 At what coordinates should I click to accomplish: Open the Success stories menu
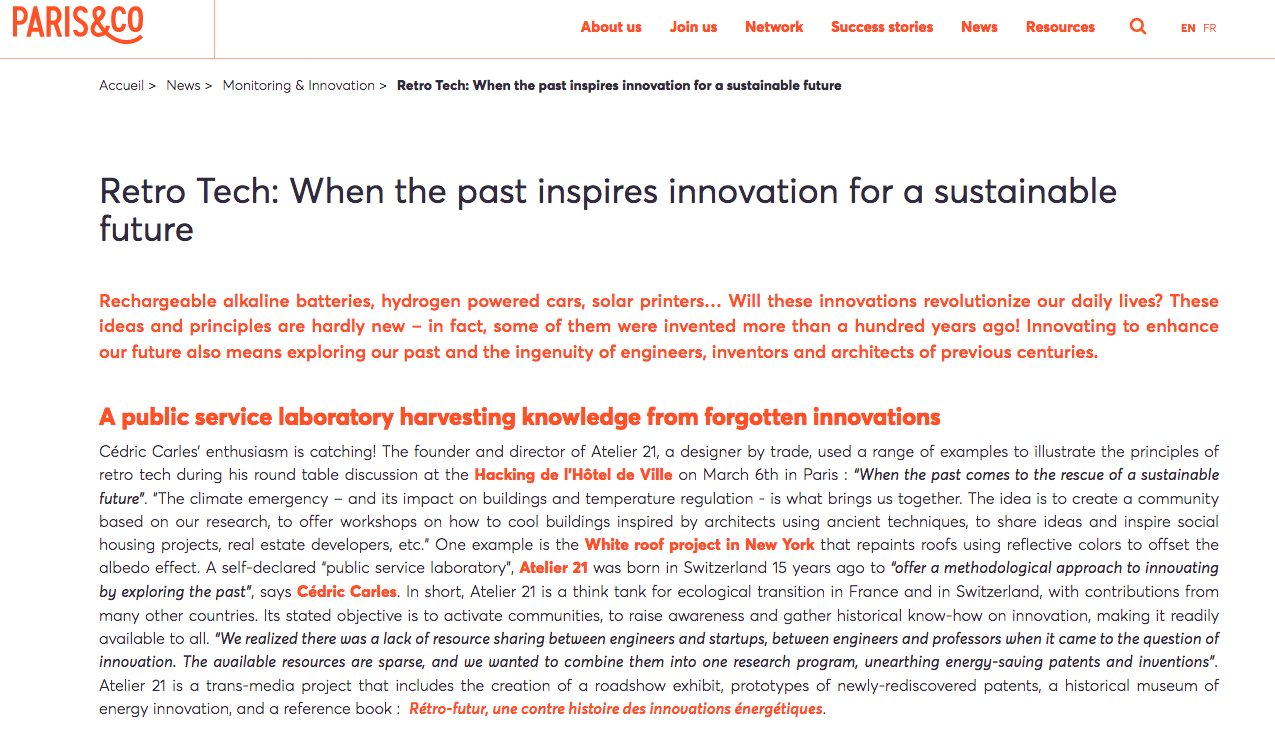[882, 27]
